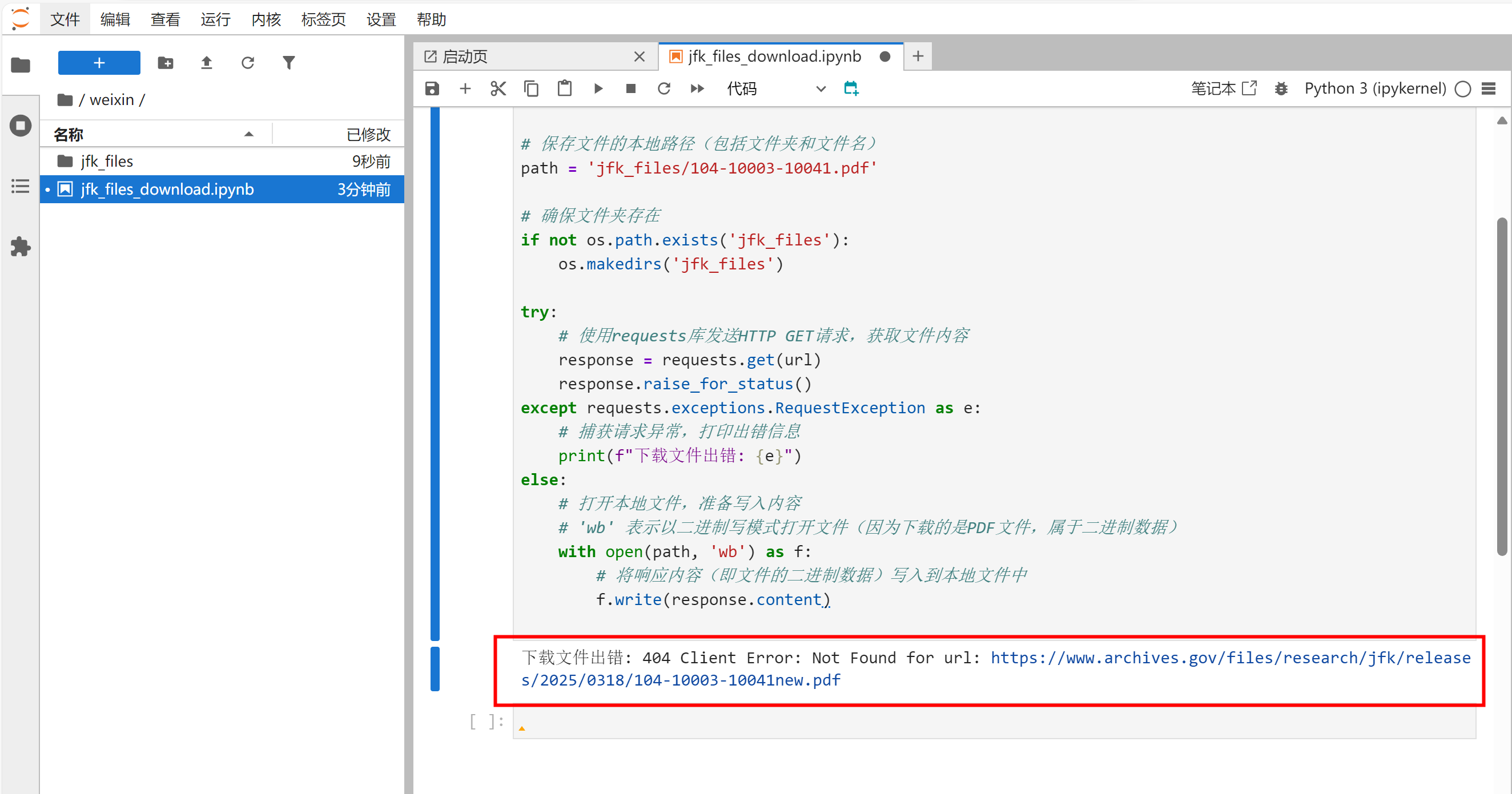The width and height of the screenshot is (1512, 794).
Task: Cut the selected cell with the scissors icon
Action: (498, 88)
